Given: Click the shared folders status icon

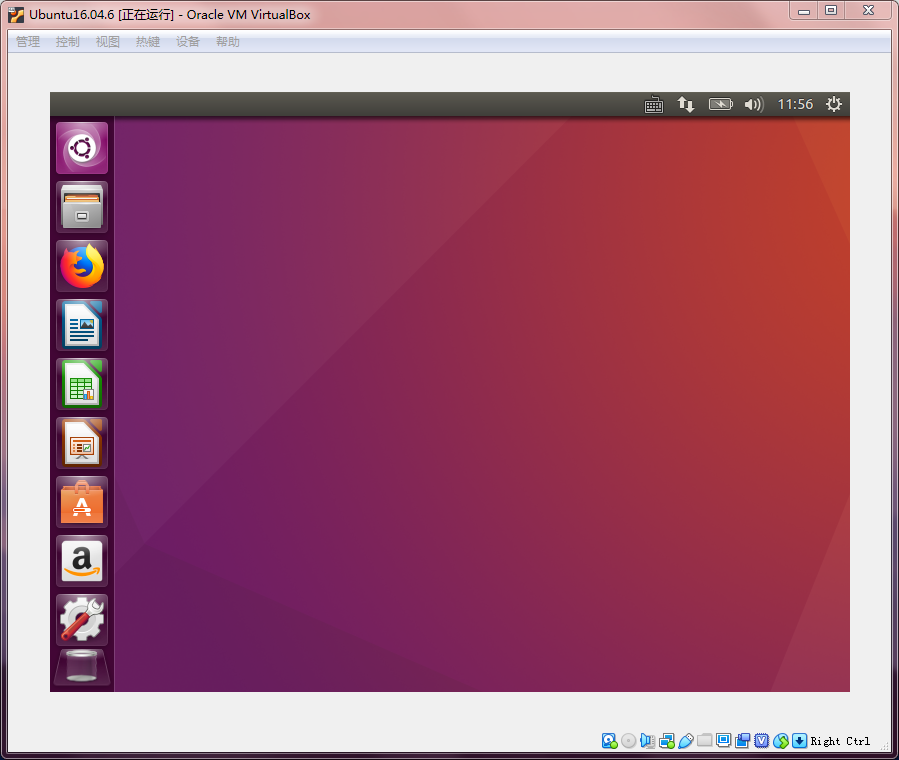Looking at the screenshot, I should (705, 741).
